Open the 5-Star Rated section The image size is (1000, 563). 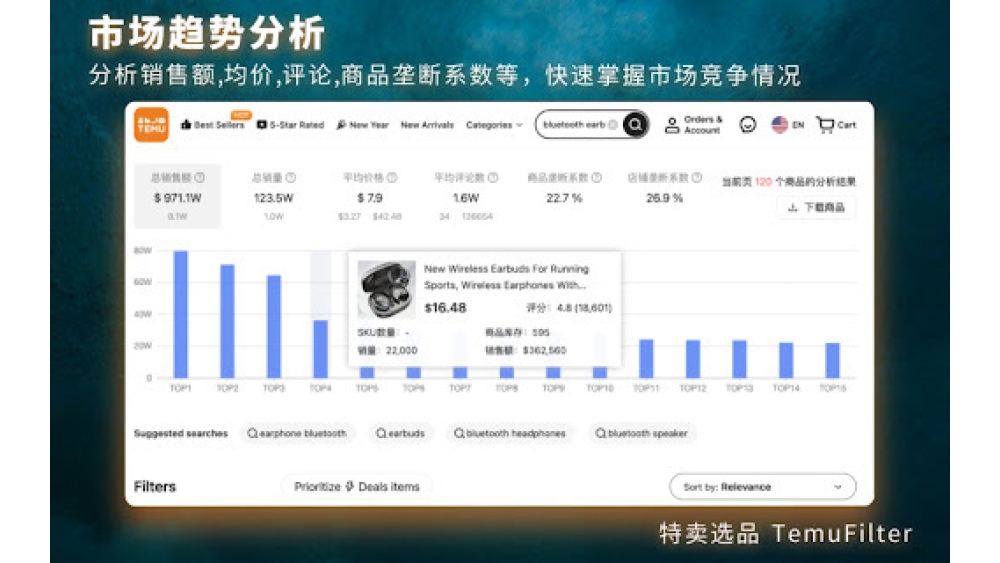coord(291,125)
